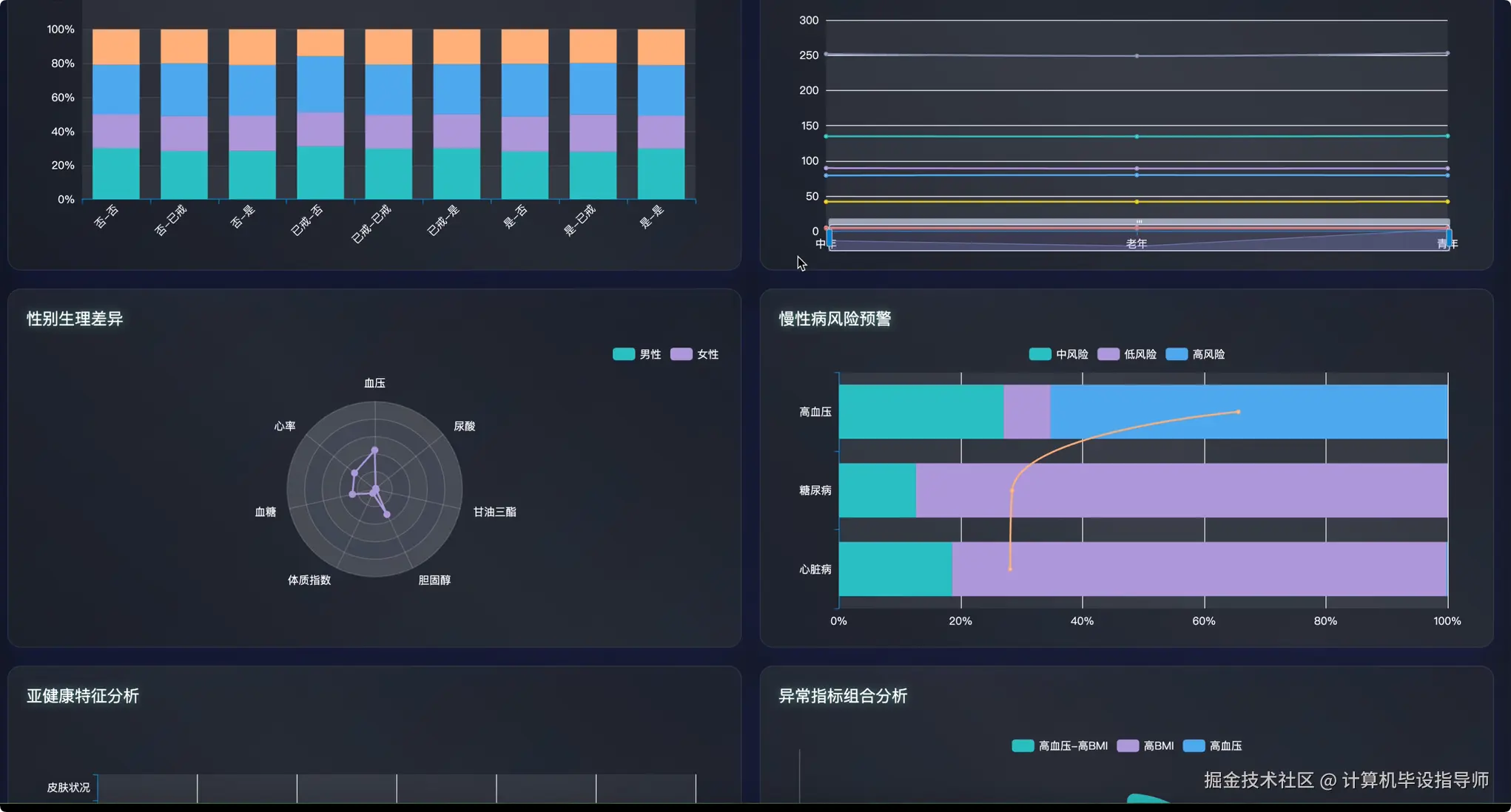Click orange trend line point on 心脏病 row

click(x=1010, y=569)
